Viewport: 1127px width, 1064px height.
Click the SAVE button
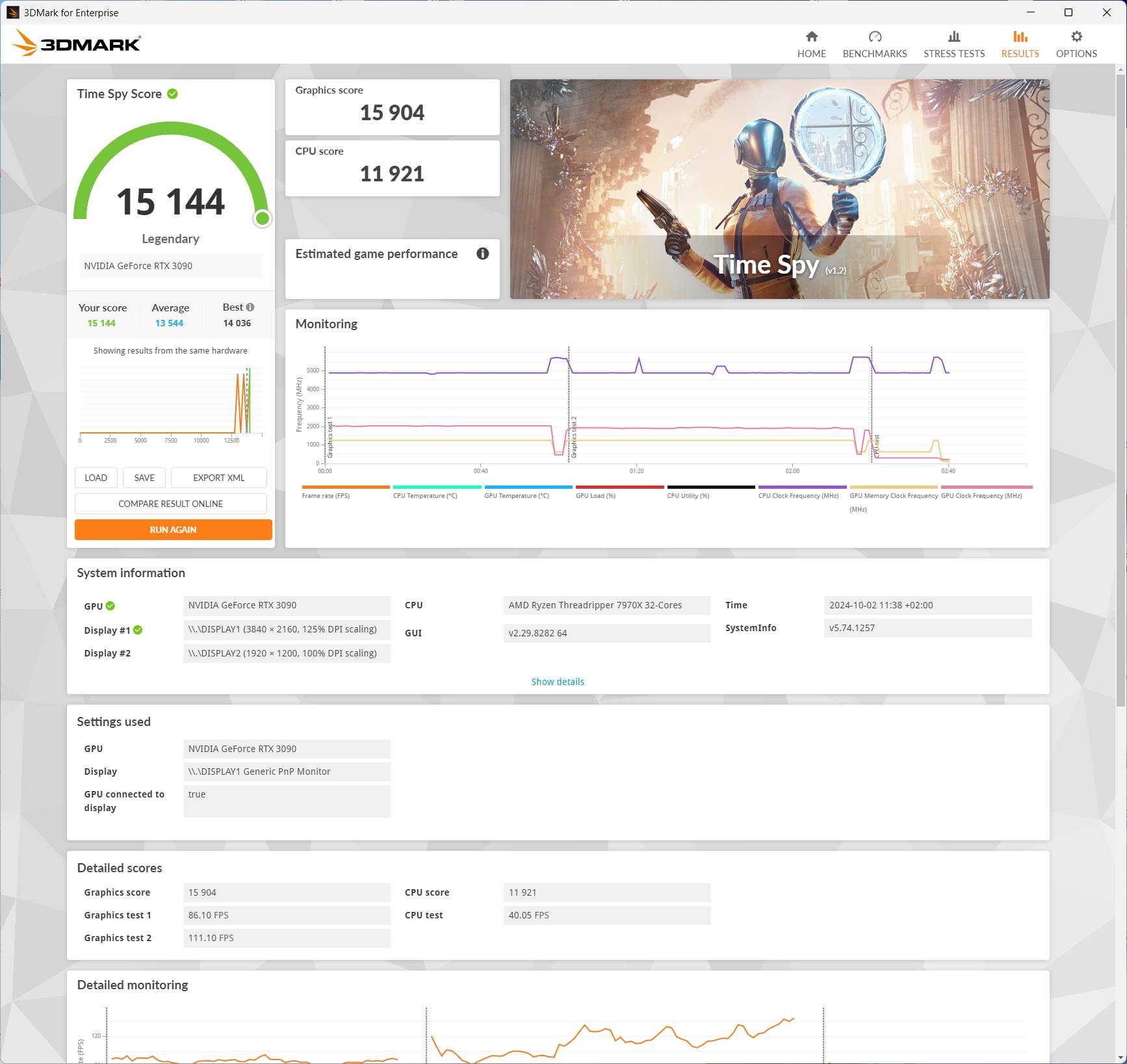144,478
